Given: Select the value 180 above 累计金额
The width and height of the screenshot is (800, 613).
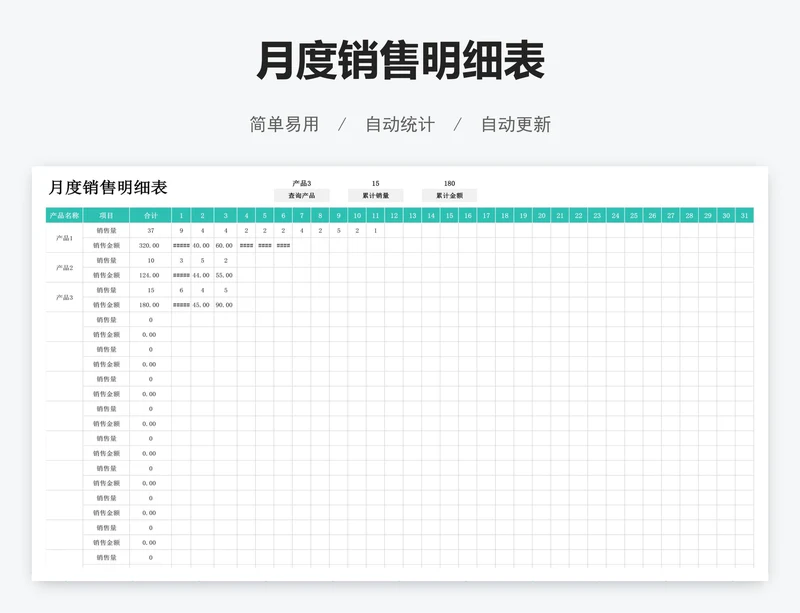Looking at the screenshot, I should (x=449, y=183).
